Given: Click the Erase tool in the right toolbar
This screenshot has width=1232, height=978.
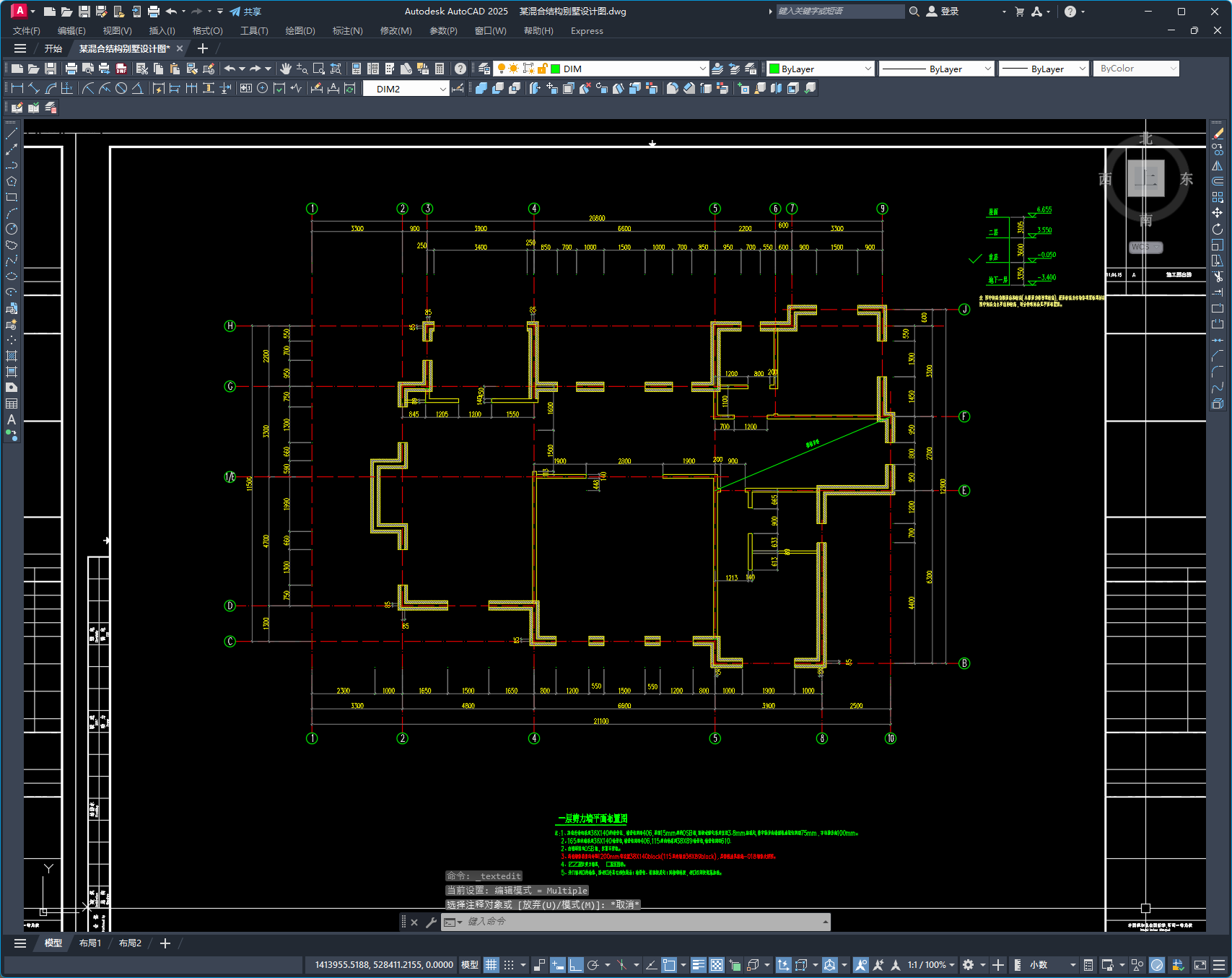Looking at the screenshot, I should pyautogui.click(x=1218, y=134).
